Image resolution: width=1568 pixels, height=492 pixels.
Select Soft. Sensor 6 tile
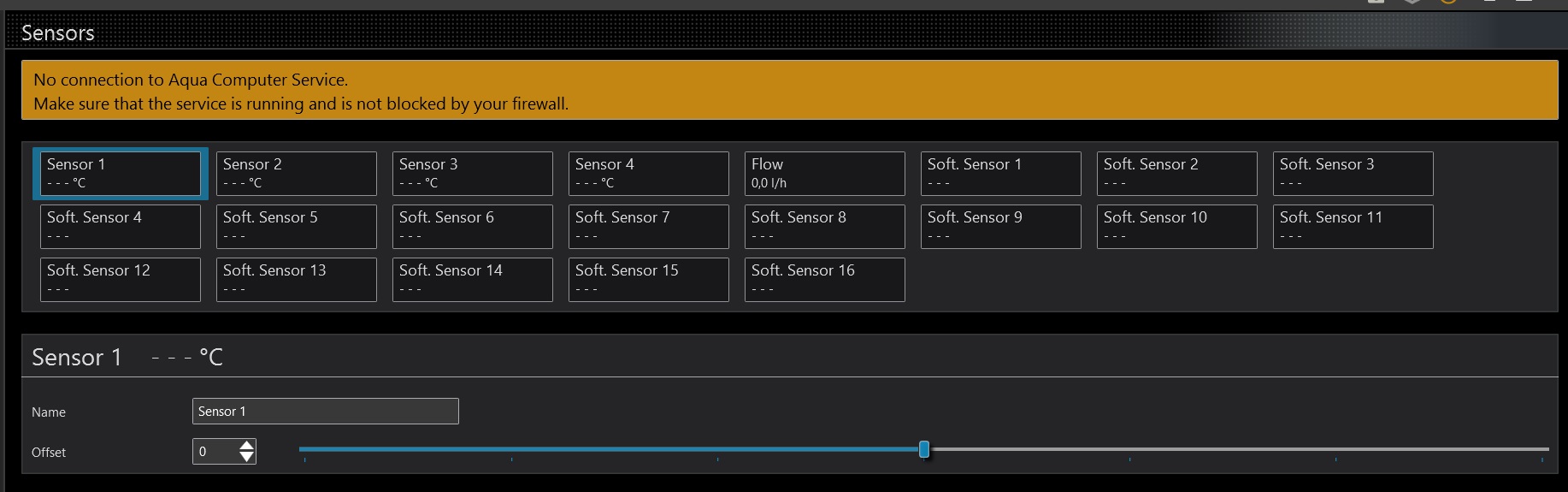pyautogui.click(x=473, y=227)
